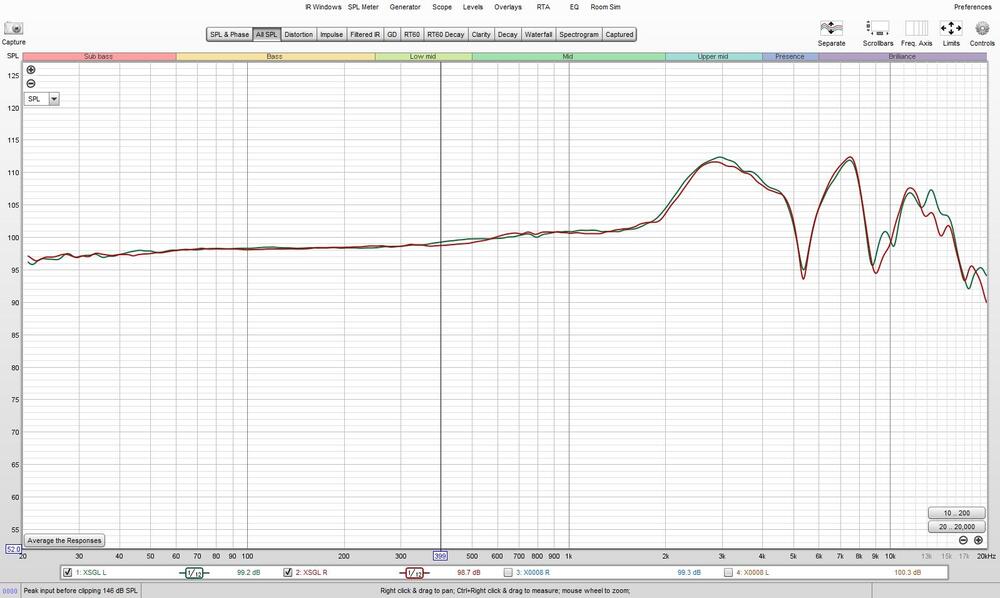
Task: Switch to the Waterfall tab
Action: point(538,34)
